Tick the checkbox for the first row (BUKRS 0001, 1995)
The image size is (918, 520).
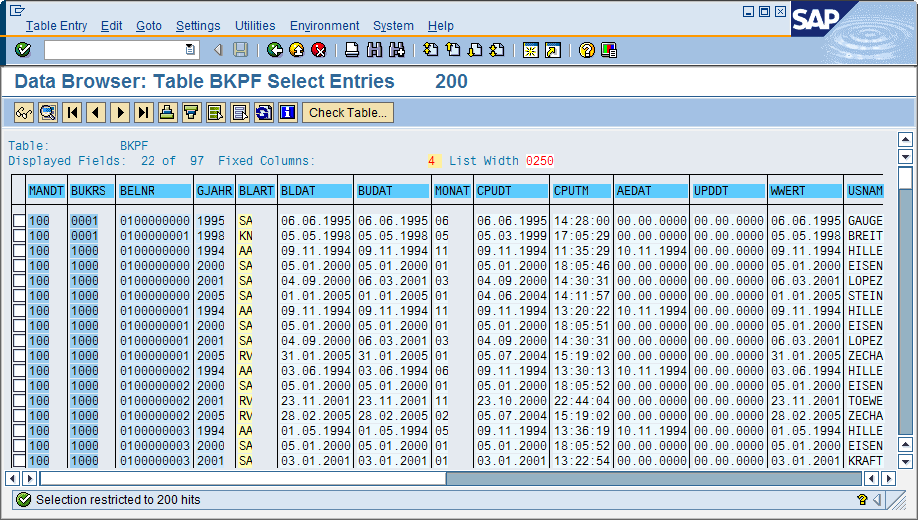click(x=18, y=221)
